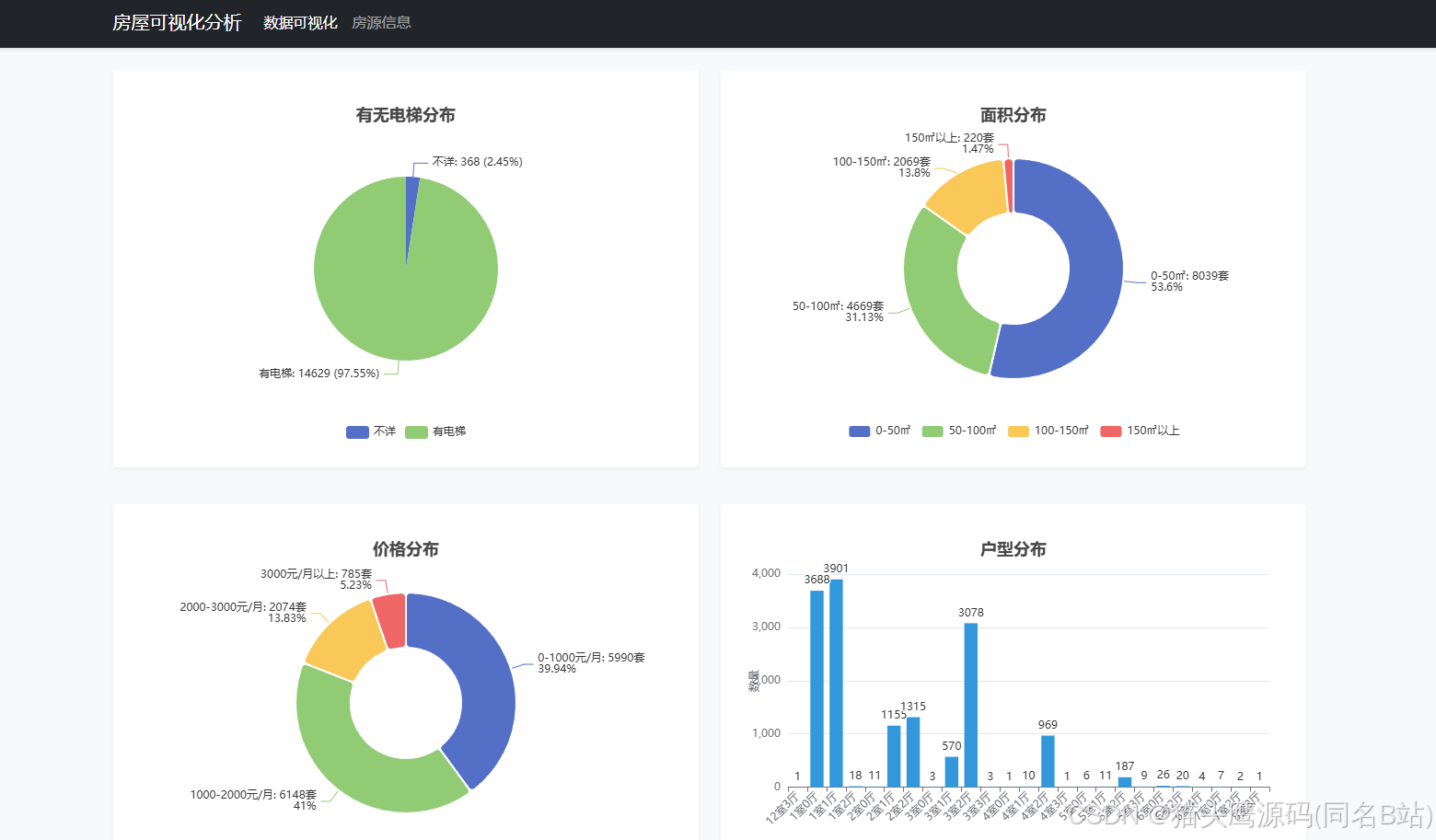Click the bar value label 26
Screen dimensions: 1436x840
1164,775
